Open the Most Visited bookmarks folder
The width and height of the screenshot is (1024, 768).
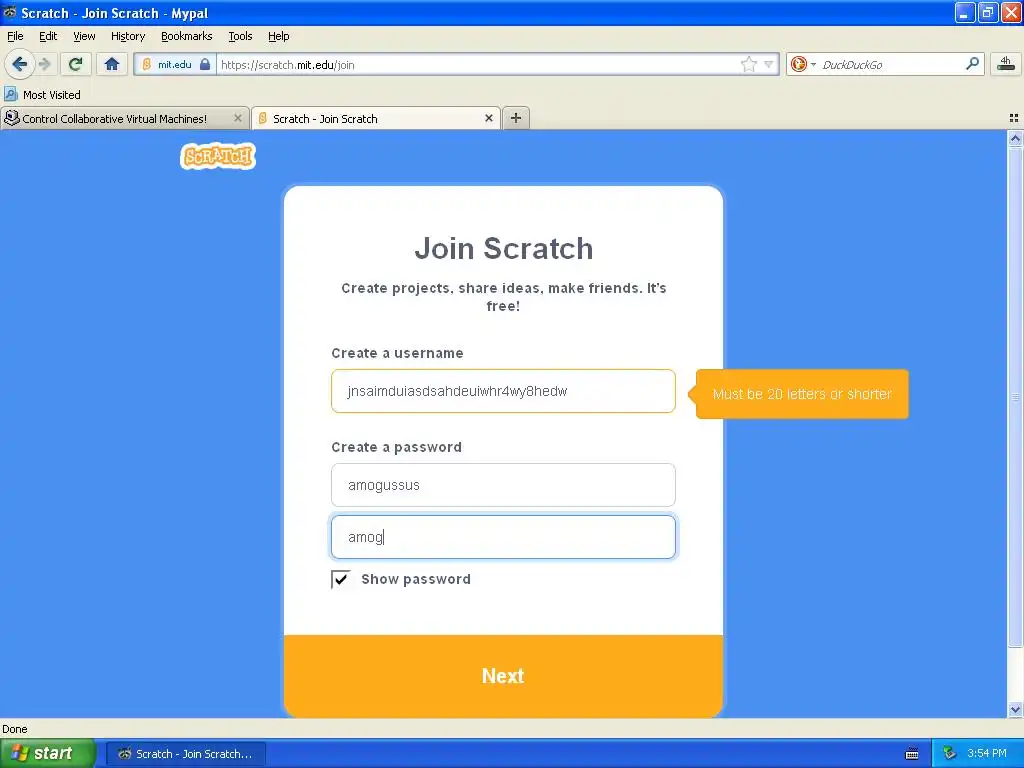(42, 95)
